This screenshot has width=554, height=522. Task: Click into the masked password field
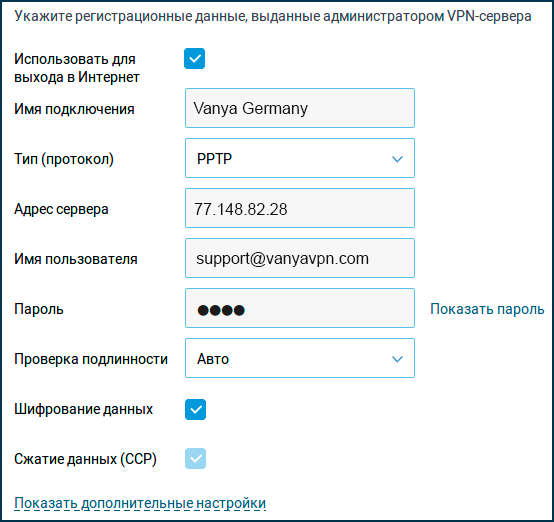(300, 308)
